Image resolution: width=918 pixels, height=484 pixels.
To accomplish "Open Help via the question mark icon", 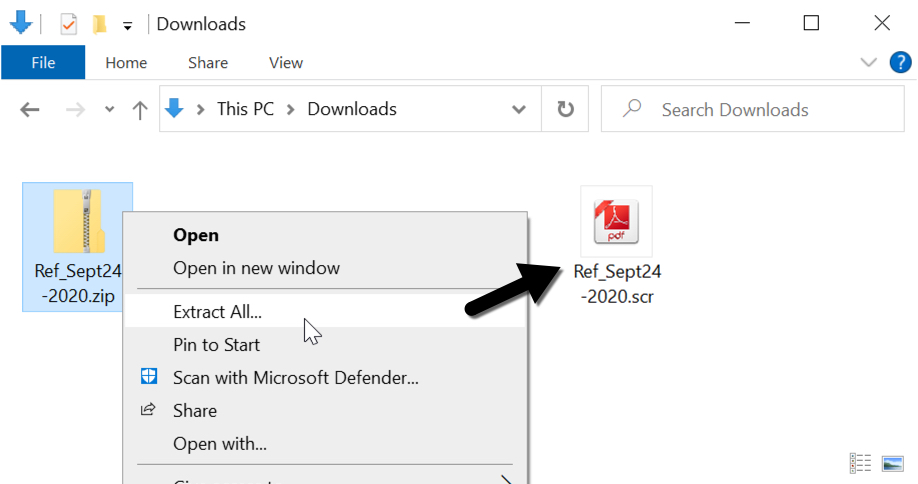I will click(900, 62).
